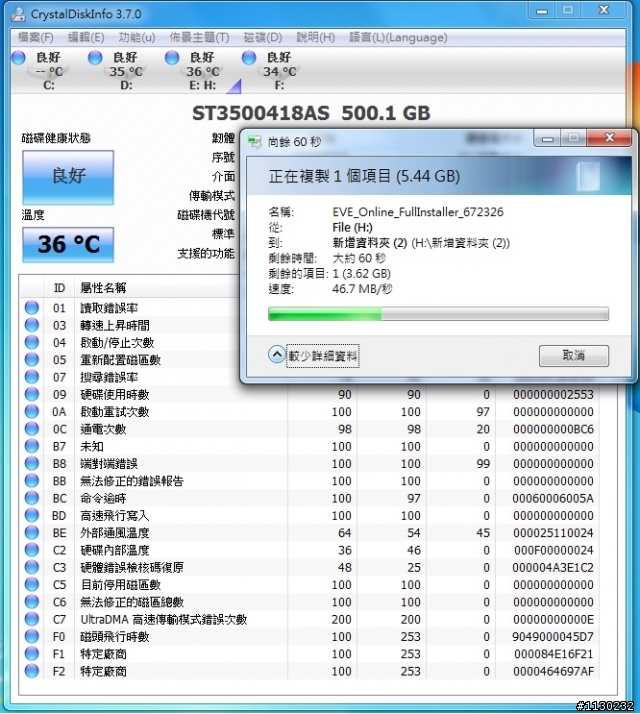Image resolution: width=640 pixels, height=714 pixels.
Task: Open the 功能(u) menu
Action: [137, 37]
